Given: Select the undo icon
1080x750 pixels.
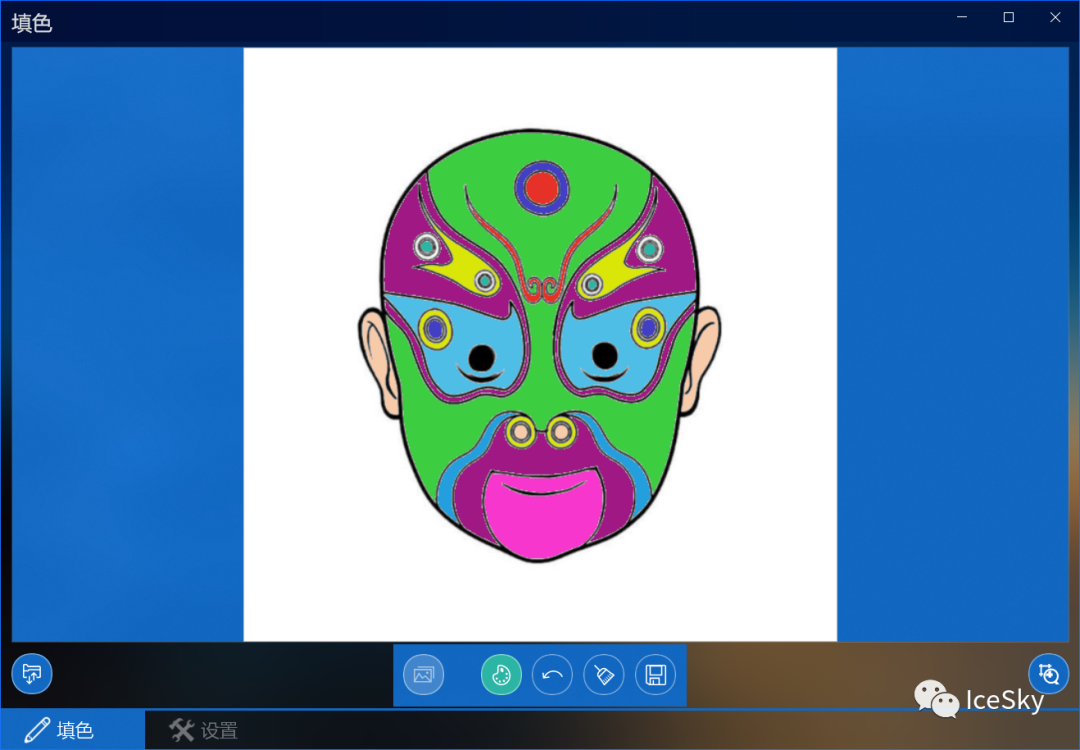Looking at the screenshot, I should tap(552, 675).
